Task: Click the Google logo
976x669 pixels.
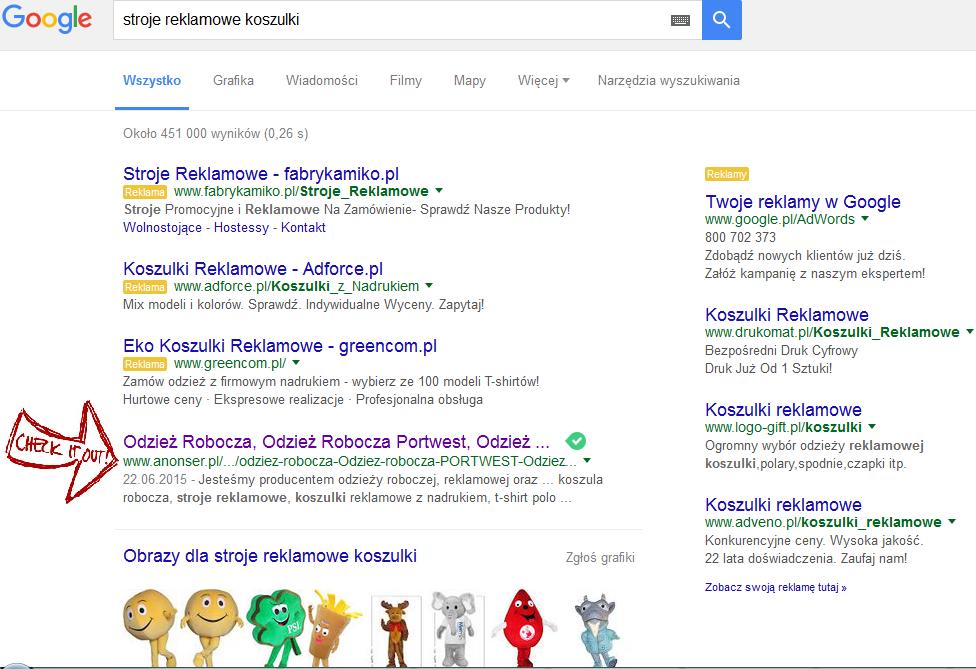Action: point(47,19)
